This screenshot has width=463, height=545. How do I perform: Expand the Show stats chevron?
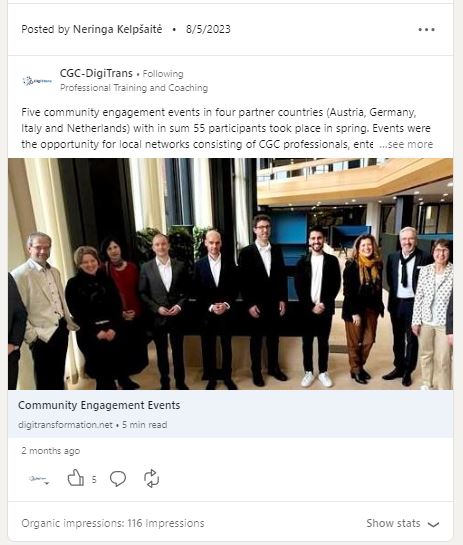tap(433, 524)
